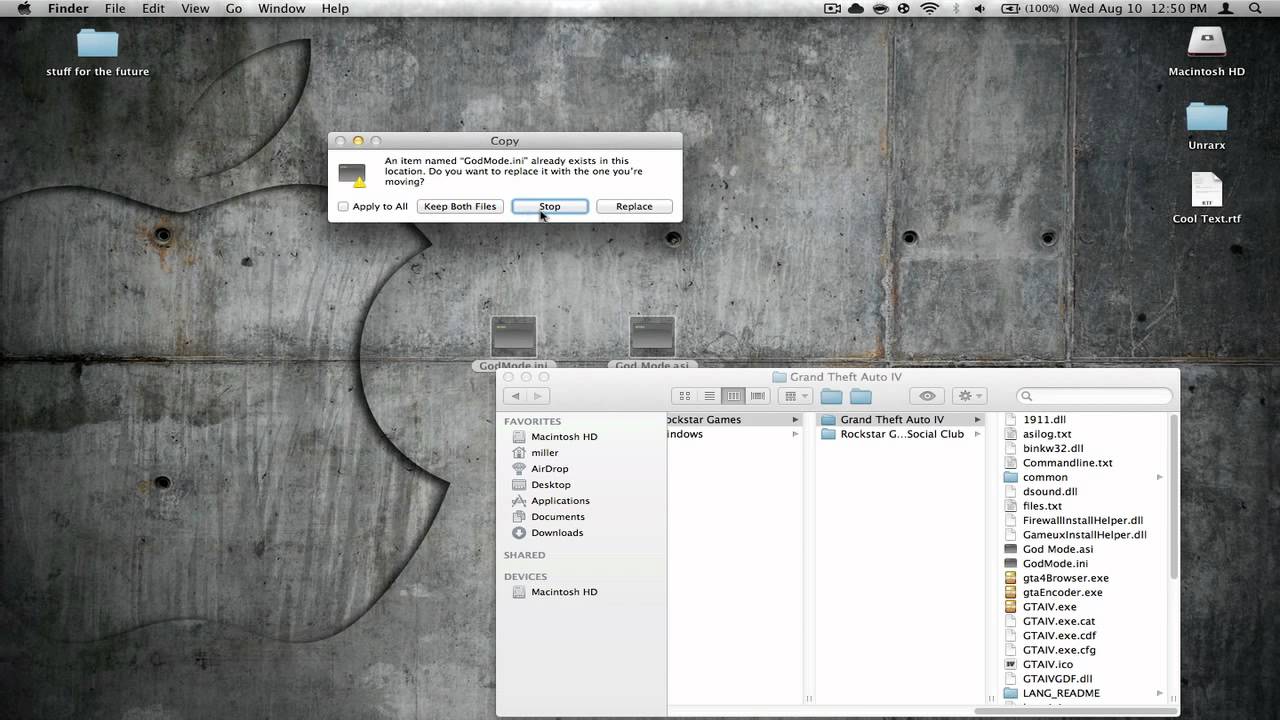Click the screen recording camera menu bar icon
The height and width of the screenshot is (720, 1280).
coord(832,9)
